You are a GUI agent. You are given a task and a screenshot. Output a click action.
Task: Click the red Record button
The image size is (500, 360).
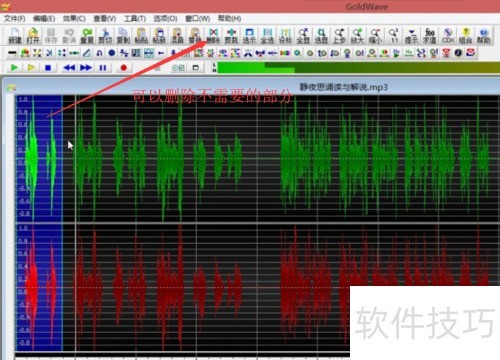(x=124, y=68)
